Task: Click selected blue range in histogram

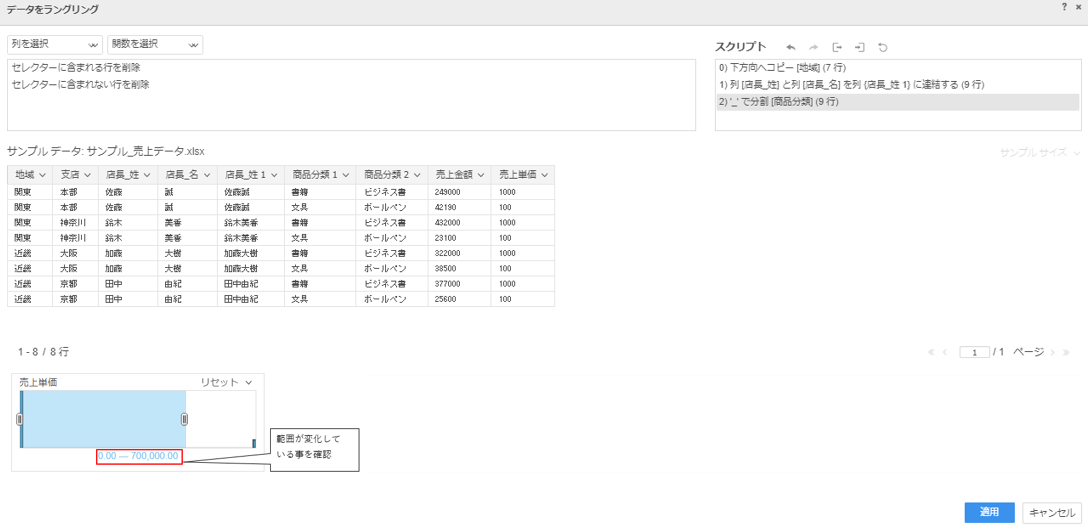Action: pyautogui.click(x=103, y=419)
